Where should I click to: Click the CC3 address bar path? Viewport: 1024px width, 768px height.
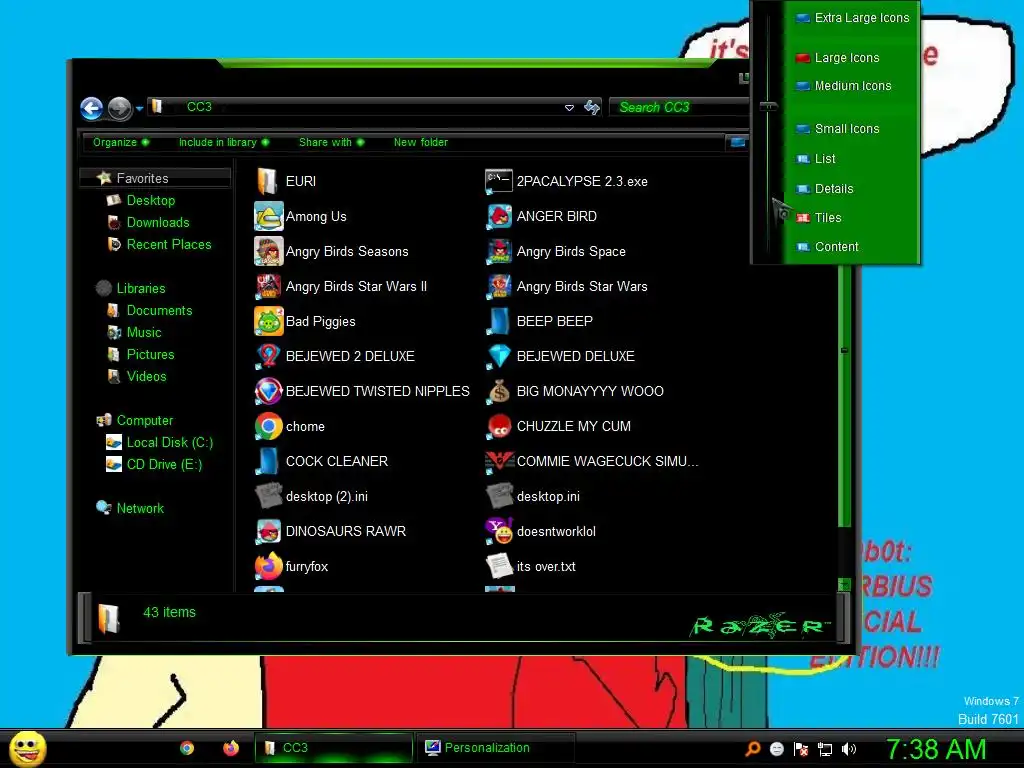[x=199, y=107]
